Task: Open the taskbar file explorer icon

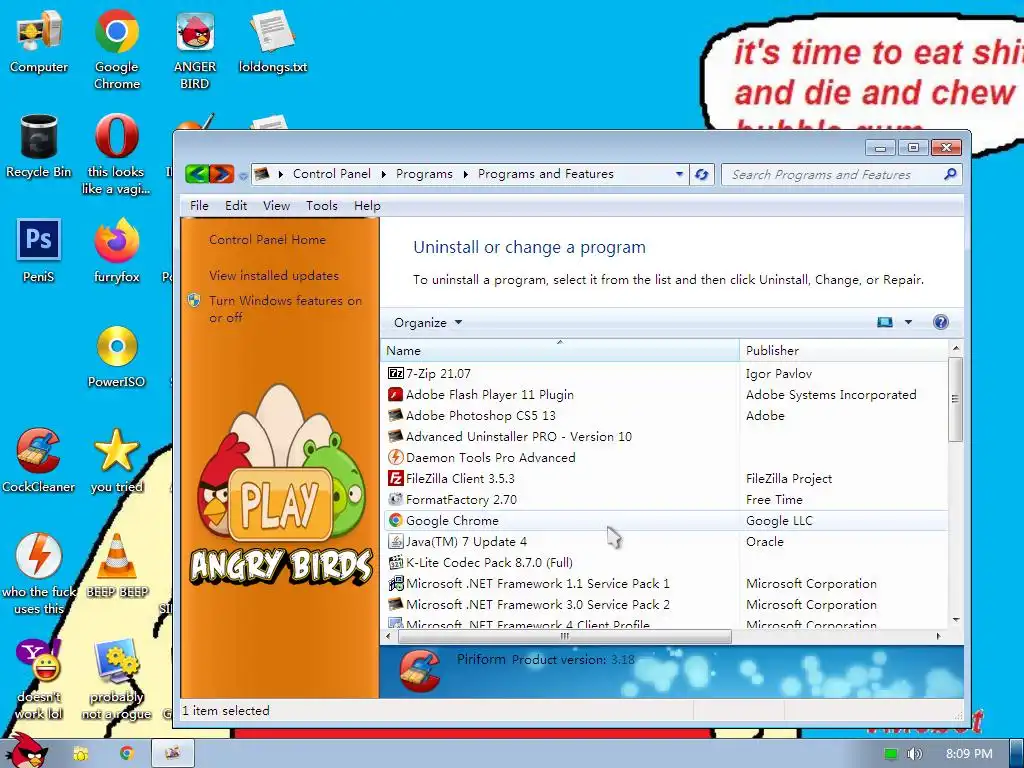Action: [81, 754]
